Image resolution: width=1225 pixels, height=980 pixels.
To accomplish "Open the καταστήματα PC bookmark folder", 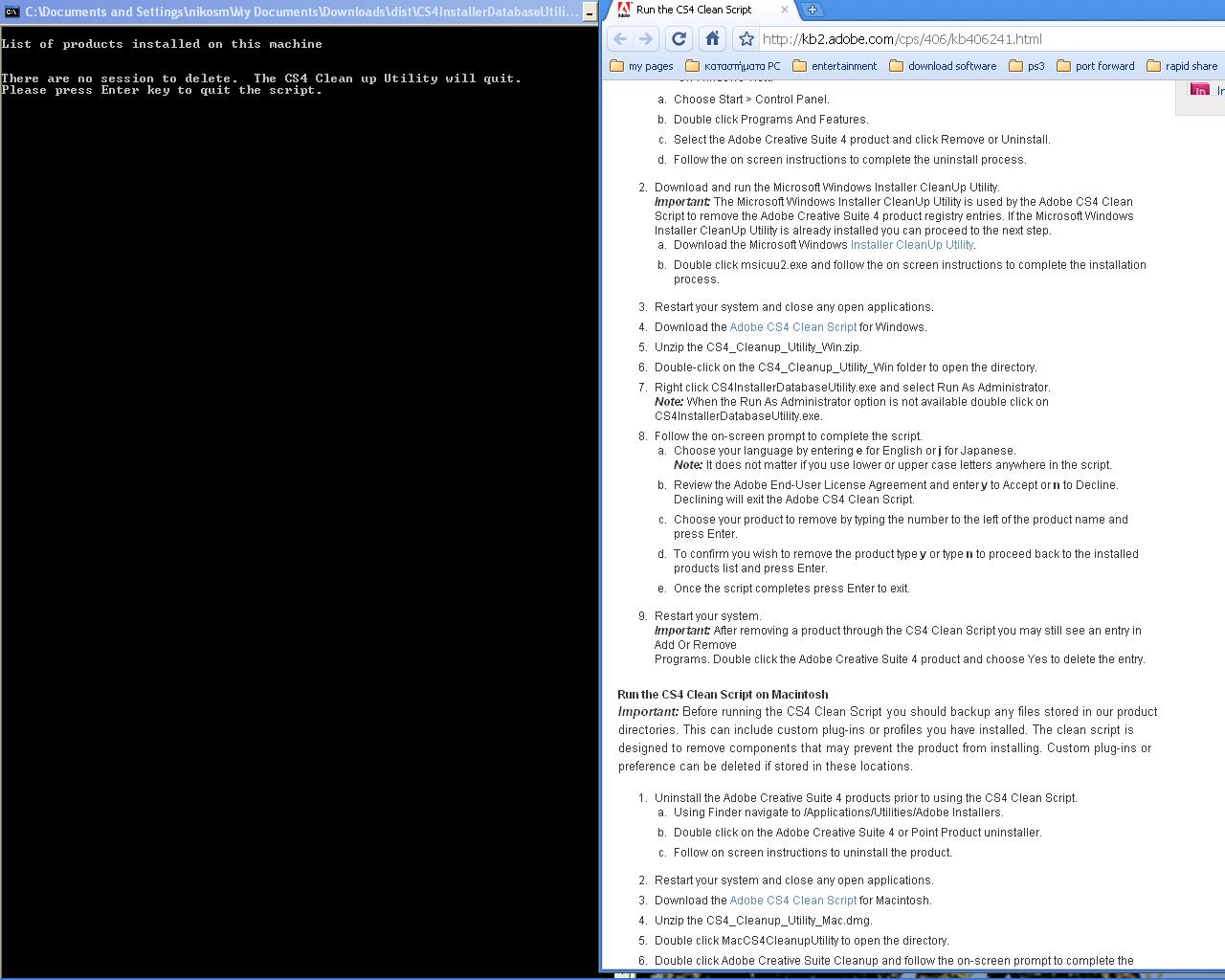I will 732,66.
